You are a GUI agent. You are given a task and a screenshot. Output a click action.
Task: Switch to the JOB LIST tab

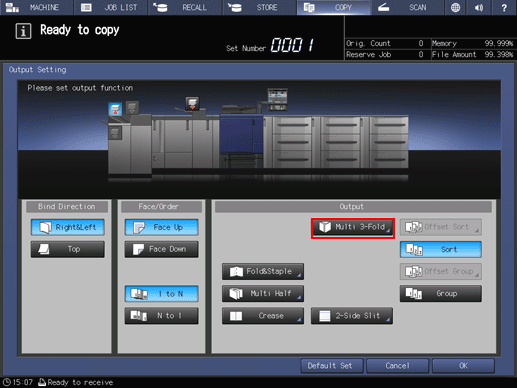[111, 7]
